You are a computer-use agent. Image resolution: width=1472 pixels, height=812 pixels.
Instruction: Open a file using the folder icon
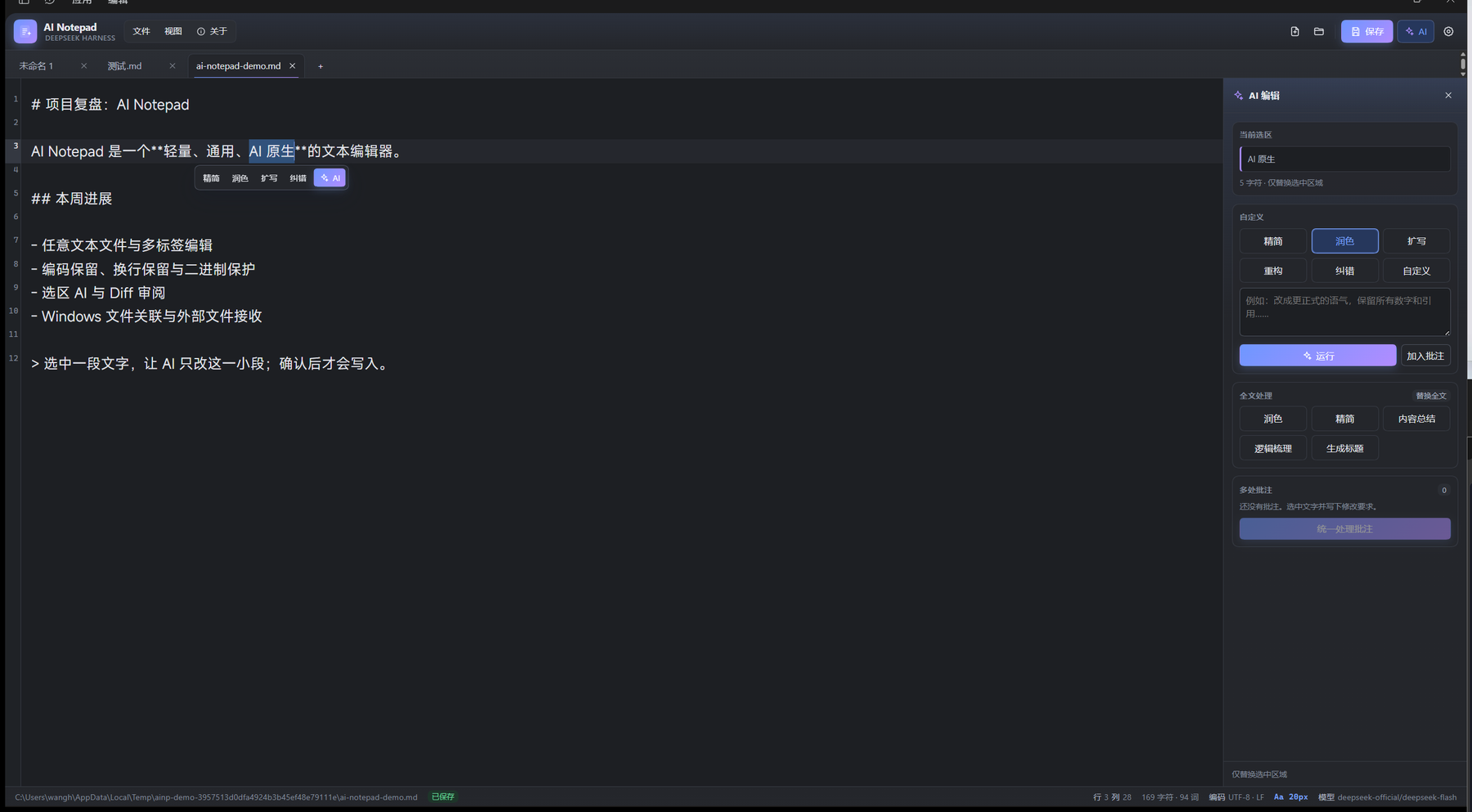pos(1319,31)
